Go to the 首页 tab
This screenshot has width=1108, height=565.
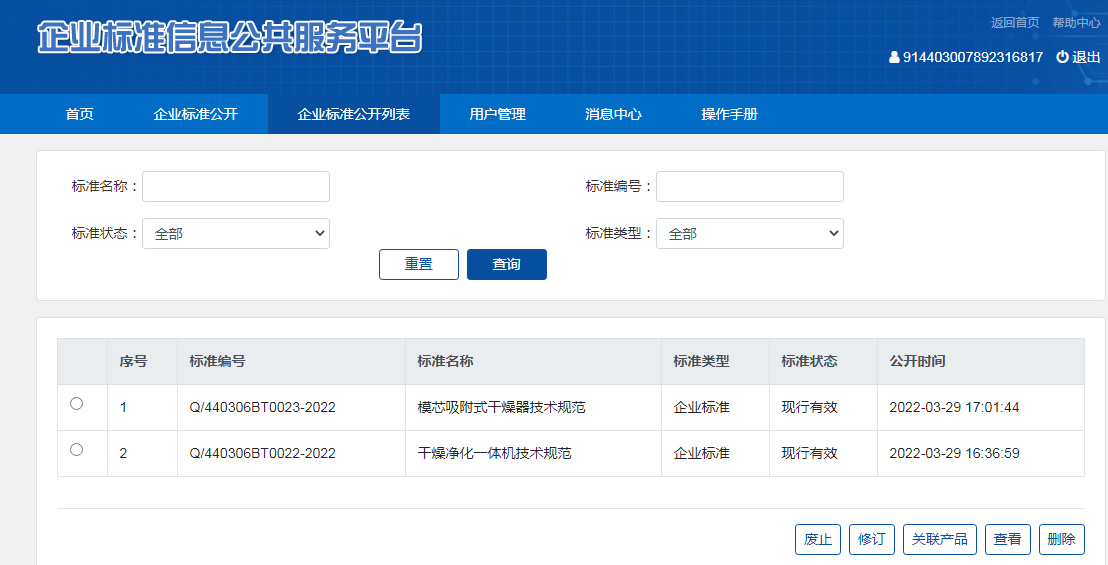(80, 114)
